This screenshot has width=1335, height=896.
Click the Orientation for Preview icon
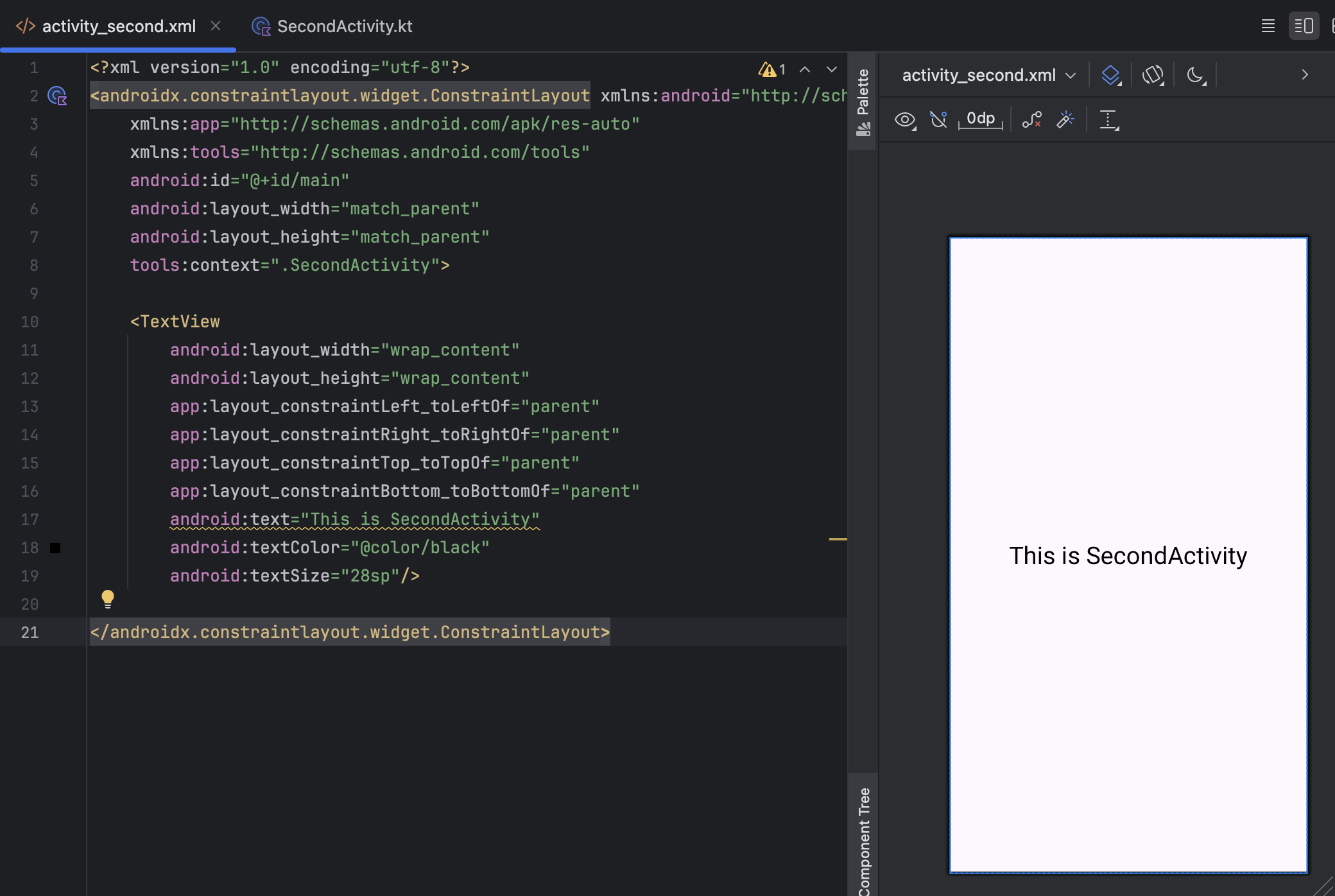pyautogui.click(x=1153, y=75)
